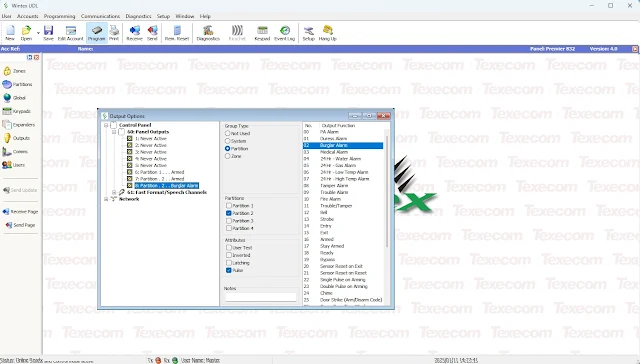Enable the User Test attribute
Image resolution: width=640 pixels, height=364 pixels.
click(x=229, y=248)
